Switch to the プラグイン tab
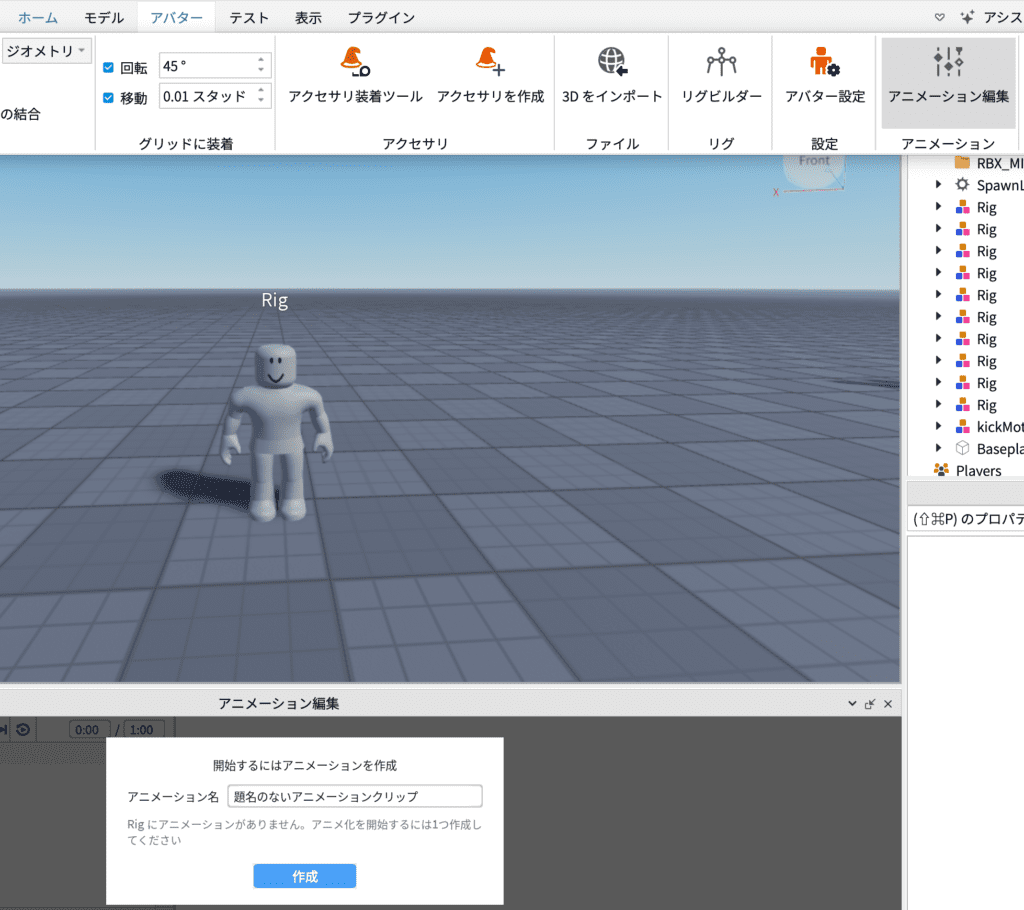This screenshot has width=1024, height=910. point(381,17)
